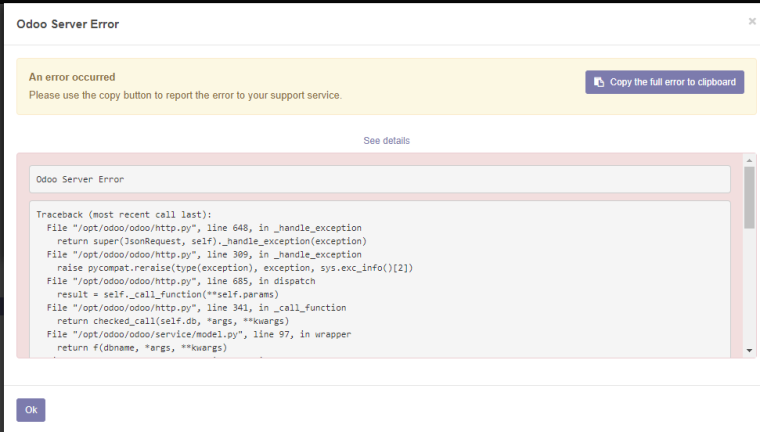Click the "line 341, in _call_function" row
760x432 pixels.
(x=196, y=308)
